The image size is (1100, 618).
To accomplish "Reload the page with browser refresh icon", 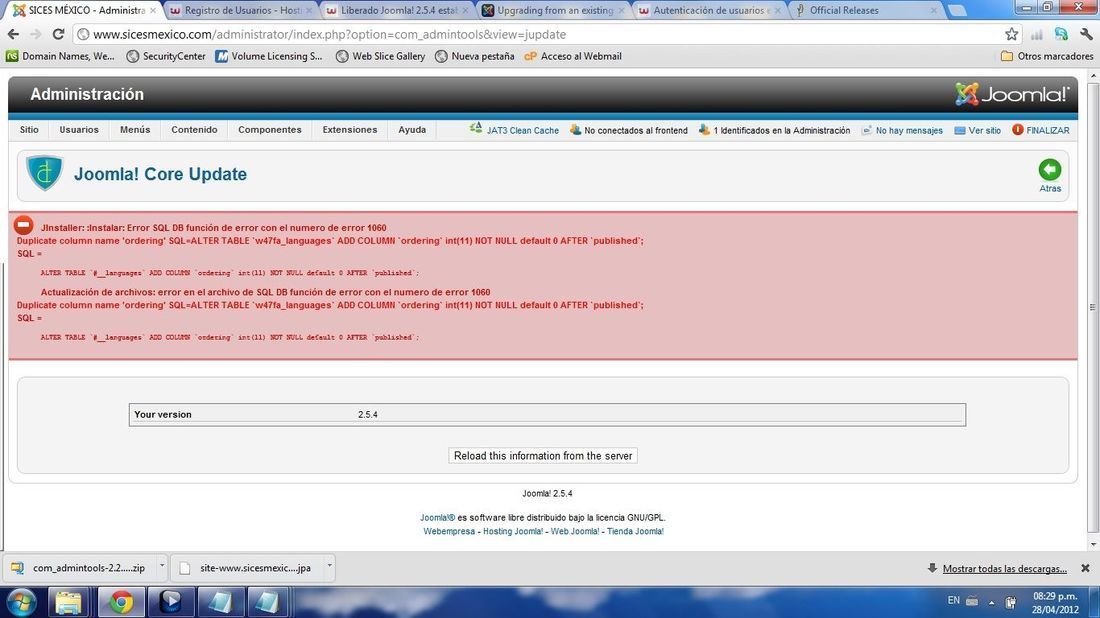I will [58, 34].
